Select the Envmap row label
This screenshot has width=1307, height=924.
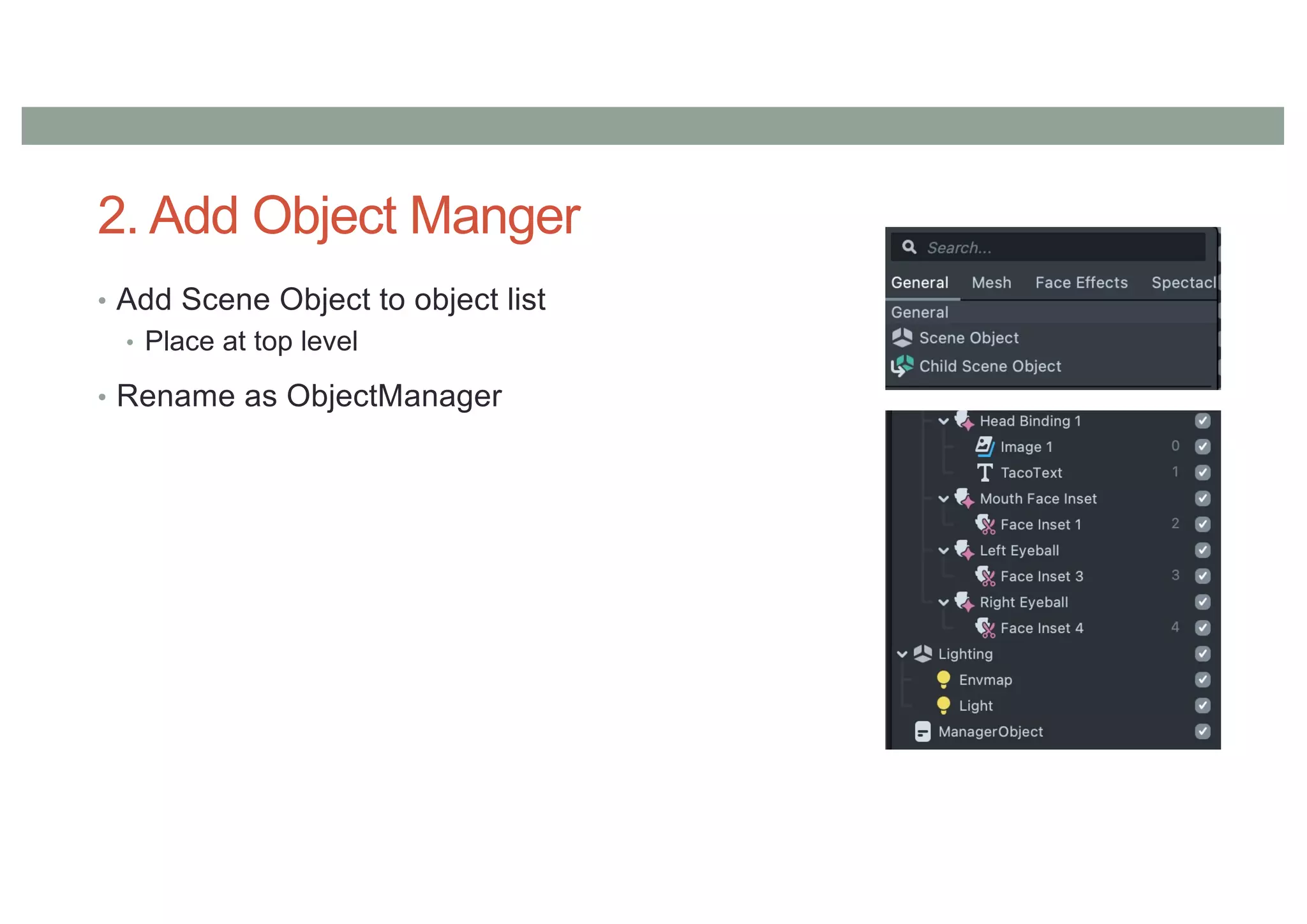[x=985, y=680]
